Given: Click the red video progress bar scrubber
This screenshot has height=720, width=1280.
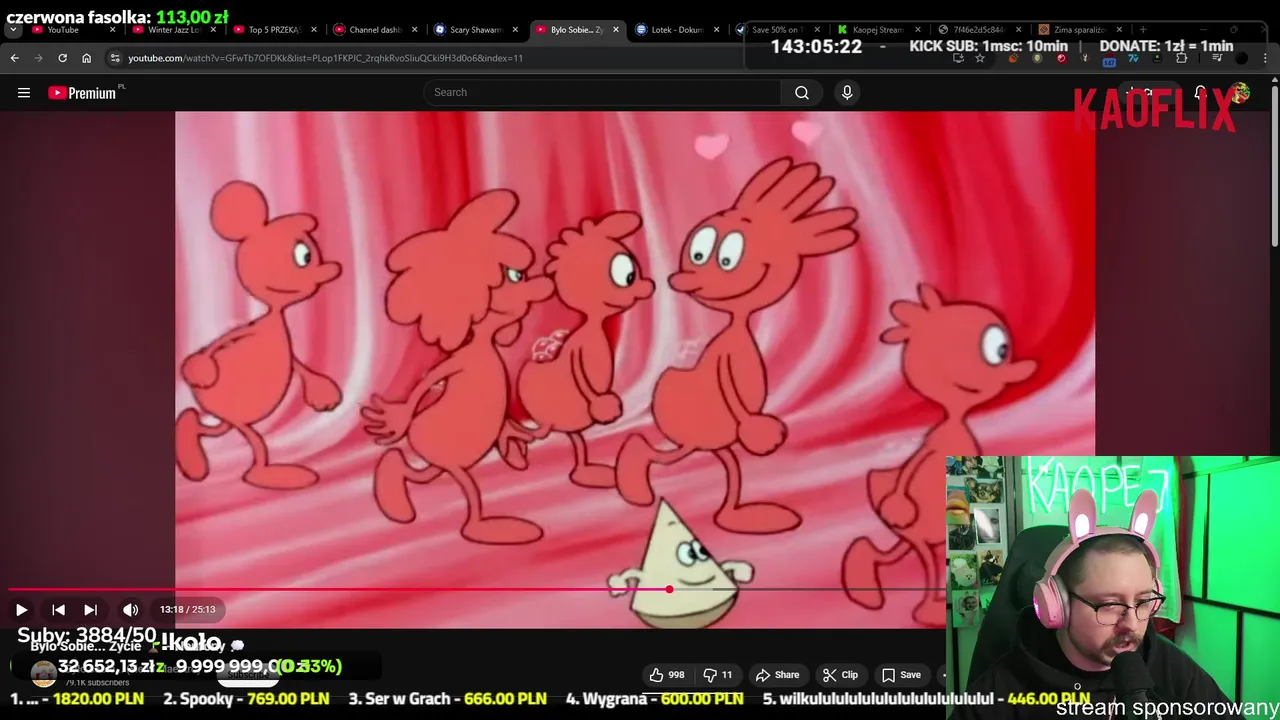Looking at the screenshot, I should (669, 590).
